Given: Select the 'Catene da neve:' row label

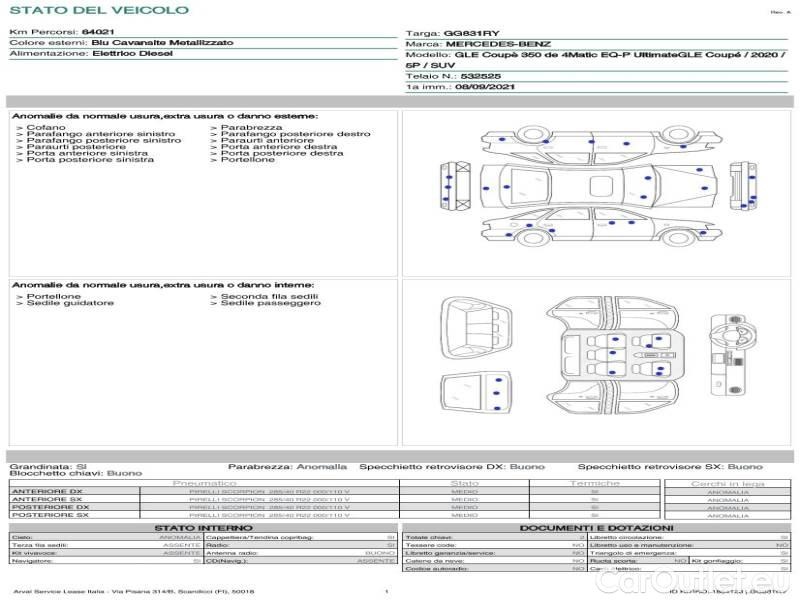Looking at the screenshot, I should (434, 561).
